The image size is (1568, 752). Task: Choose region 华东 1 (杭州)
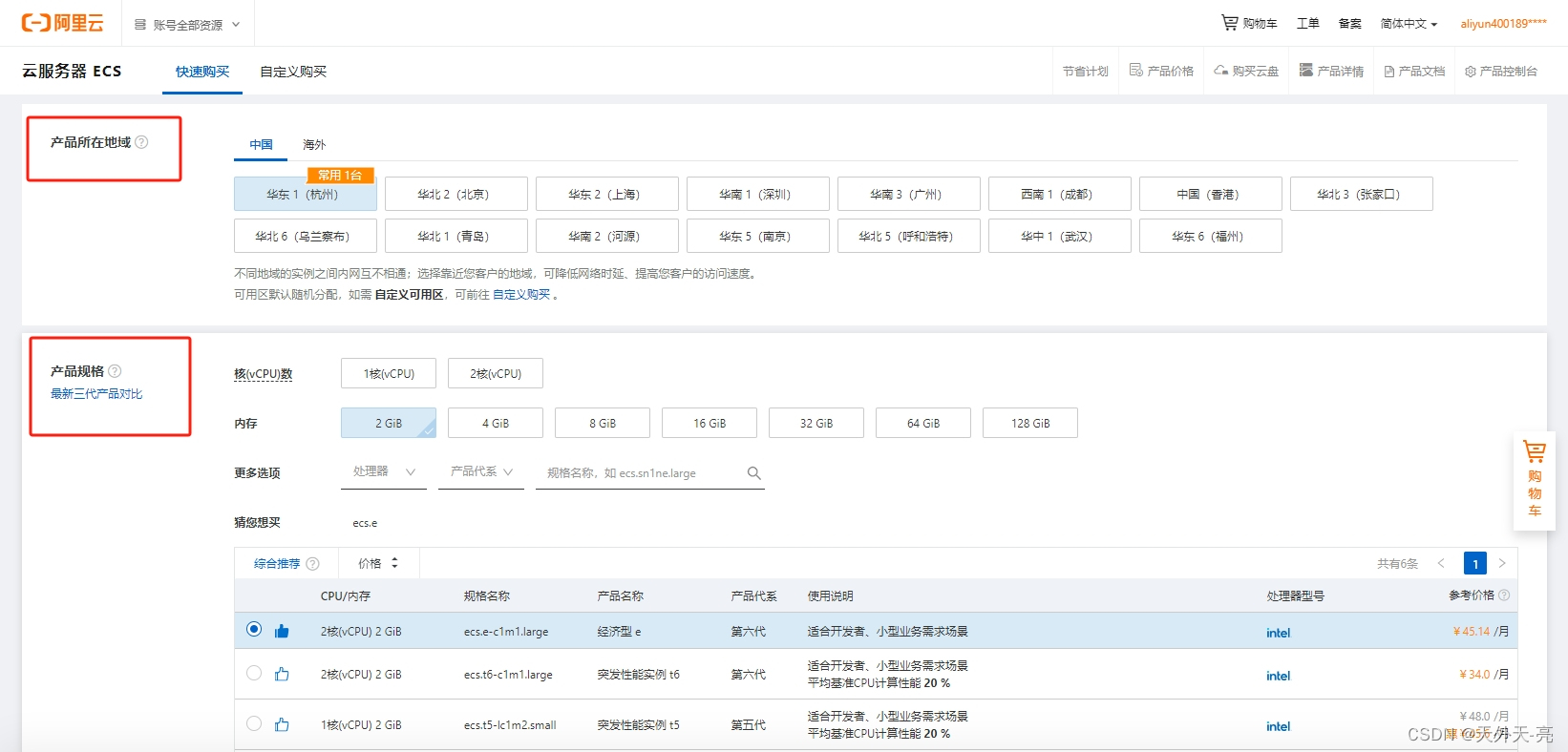pos(306,194)
